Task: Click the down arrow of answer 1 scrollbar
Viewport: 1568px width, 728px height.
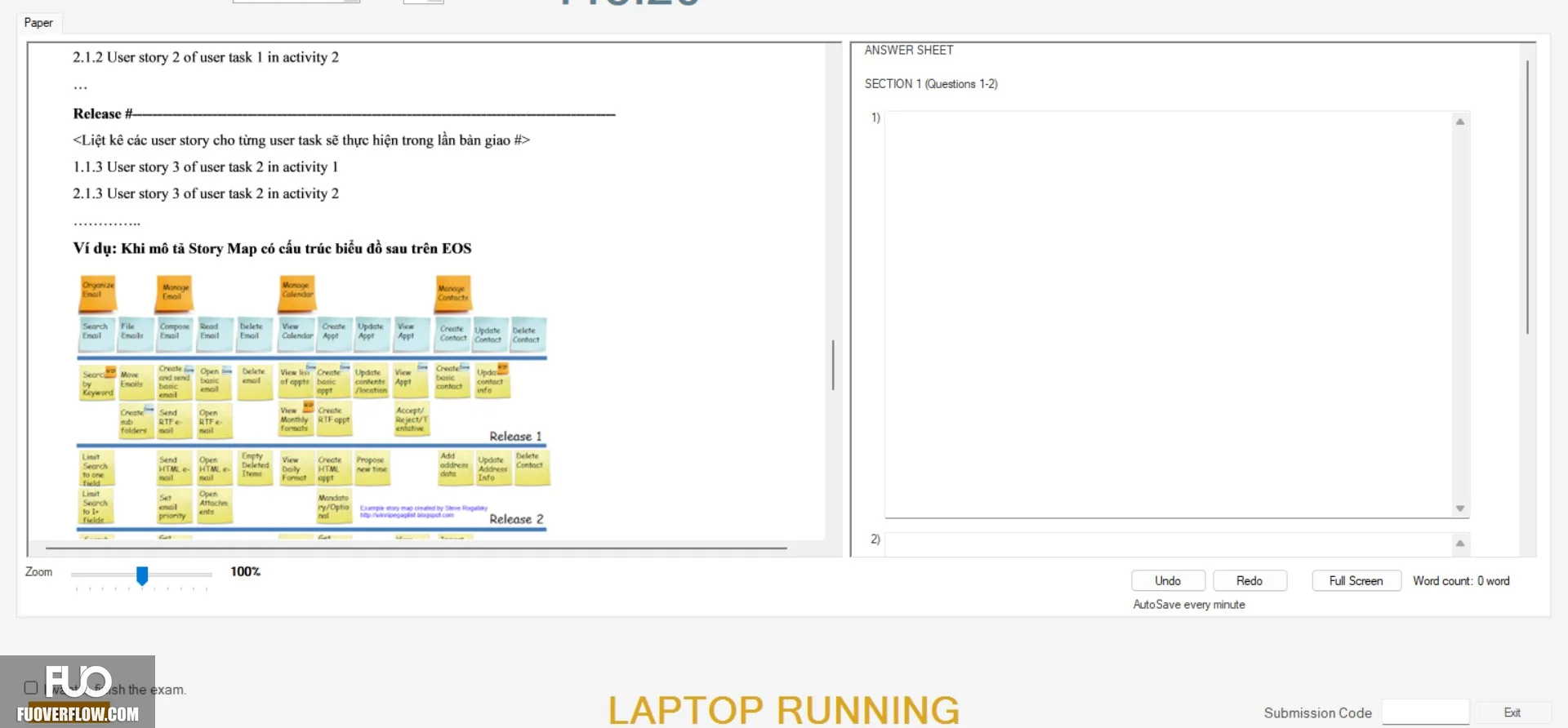Action: click(x=1460, y=508)
